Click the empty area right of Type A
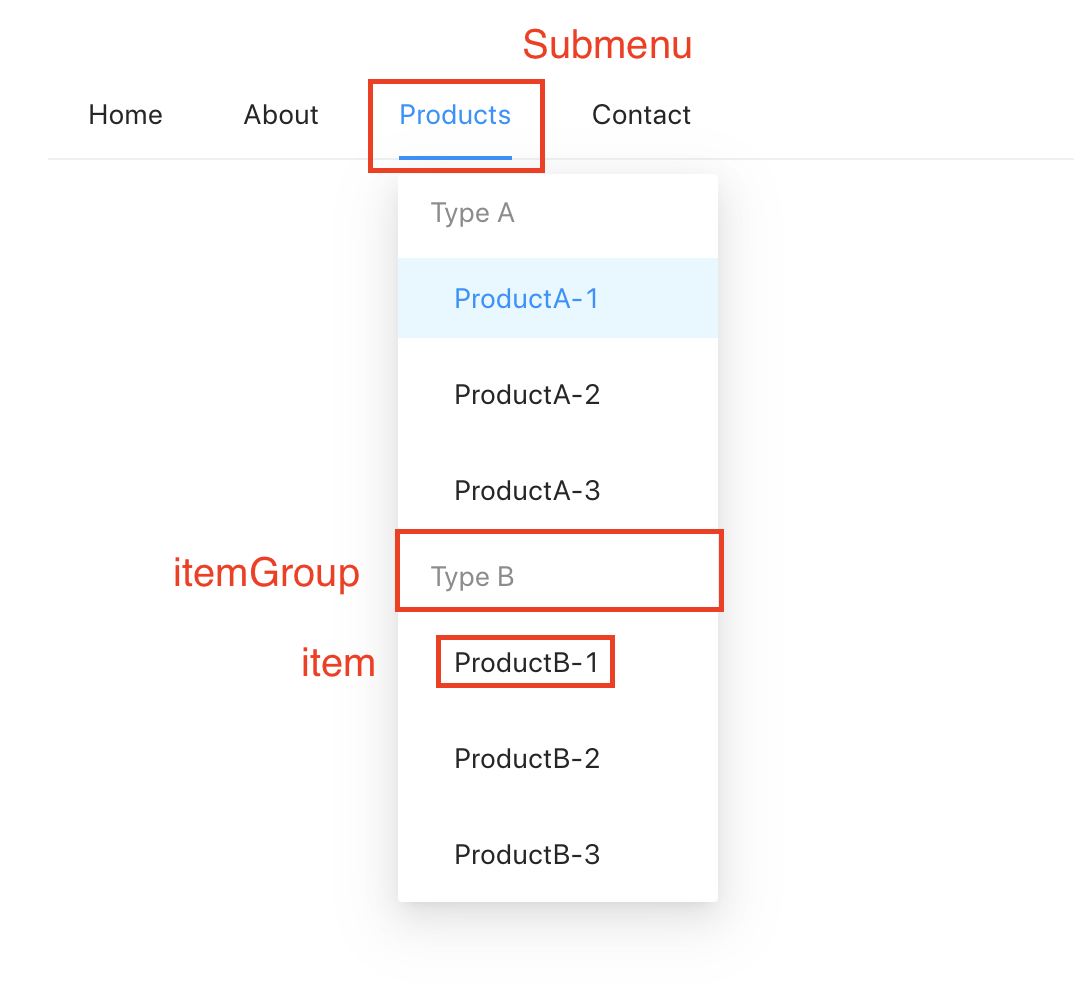The height and width of the screenshot is (1008, 1074). [x=620, y=213]
